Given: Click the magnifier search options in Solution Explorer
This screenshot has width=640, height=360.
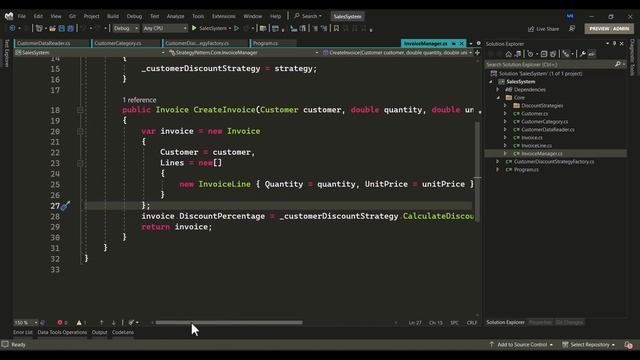Looking at the screenshot, I should pyautogui.click(x=618, y=64).
